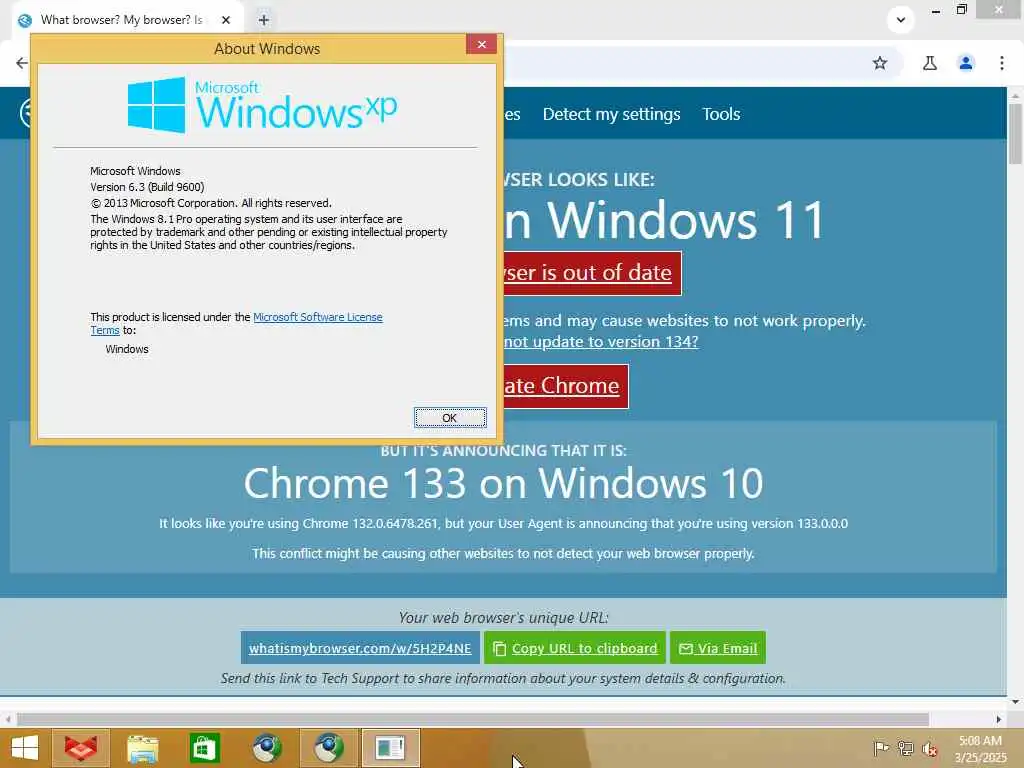The image size is (1024, 768).
Task: Click the 'not update to version 134?' link
Action: coord(601,342)
